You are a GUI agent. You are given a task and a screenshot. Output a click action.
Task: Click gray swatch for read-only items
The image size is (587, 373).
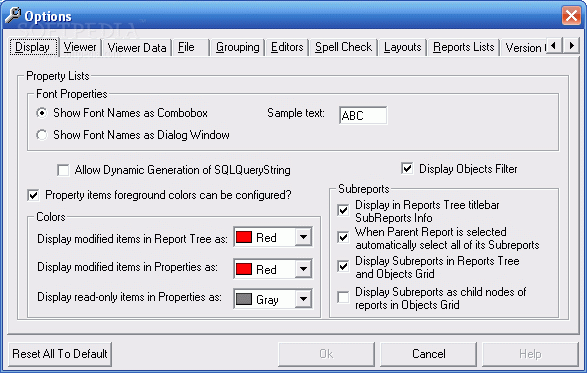[244, 299]
